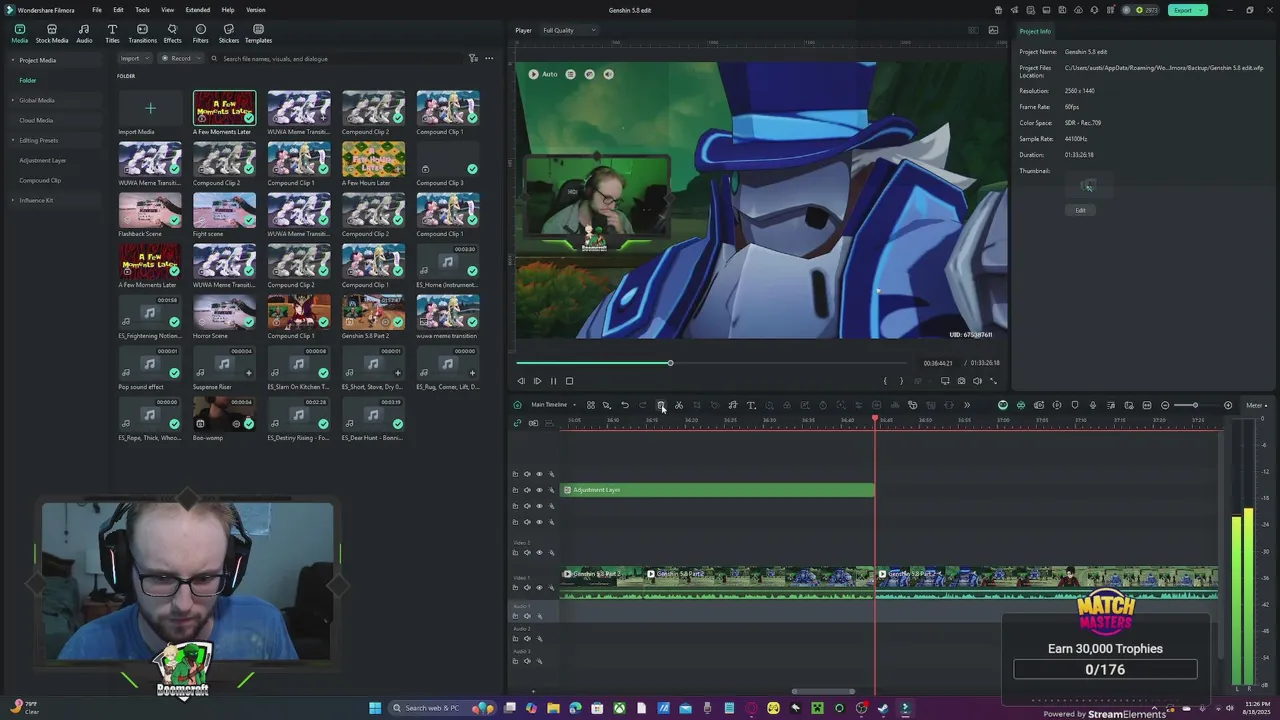Zoom in the timeline with plus icon
The image size is (1280, 720).
click(x=1228, y=405)
